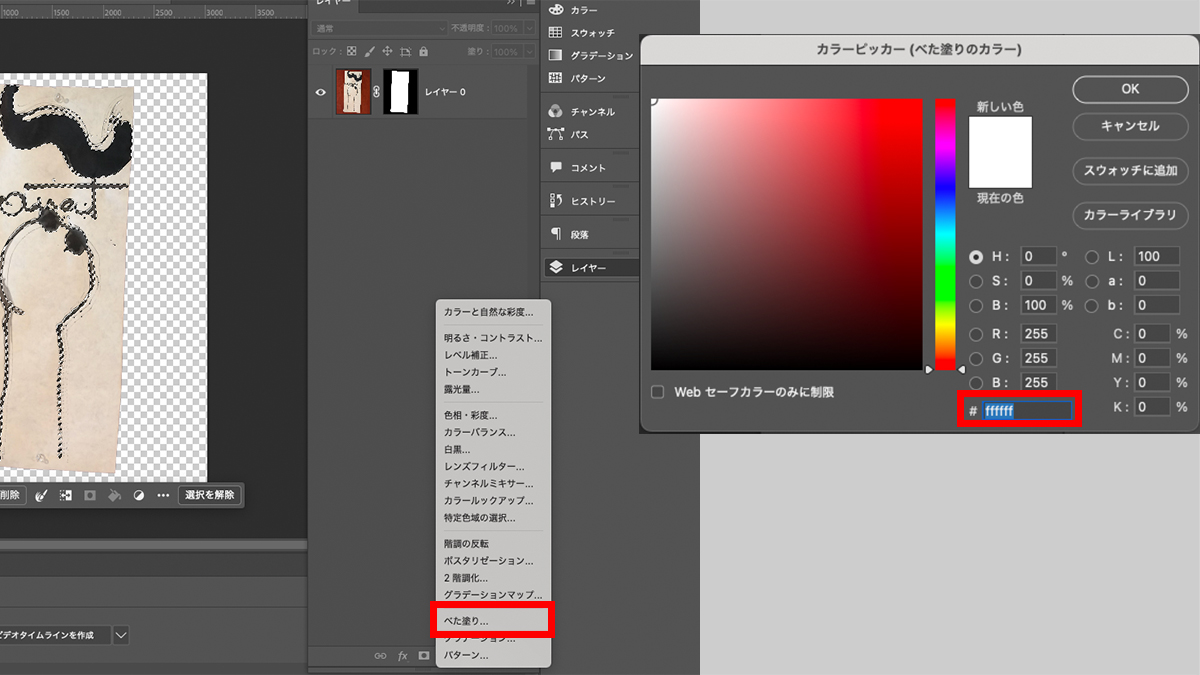The image size is (1200, 675).
Task: Uncheck Web セーフカラーのみに制限
Action: coord(658,393)
